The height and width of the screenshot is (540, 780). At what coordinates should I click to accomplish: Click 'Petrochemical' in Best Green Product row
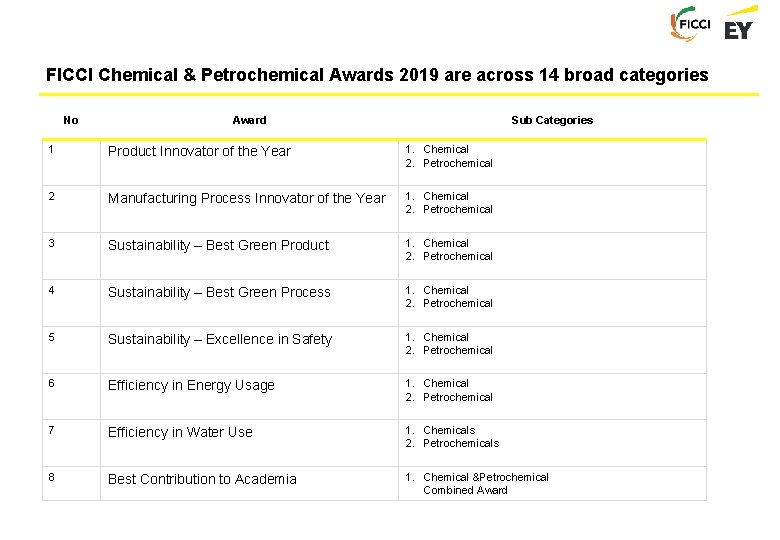[x=458, y=256]
